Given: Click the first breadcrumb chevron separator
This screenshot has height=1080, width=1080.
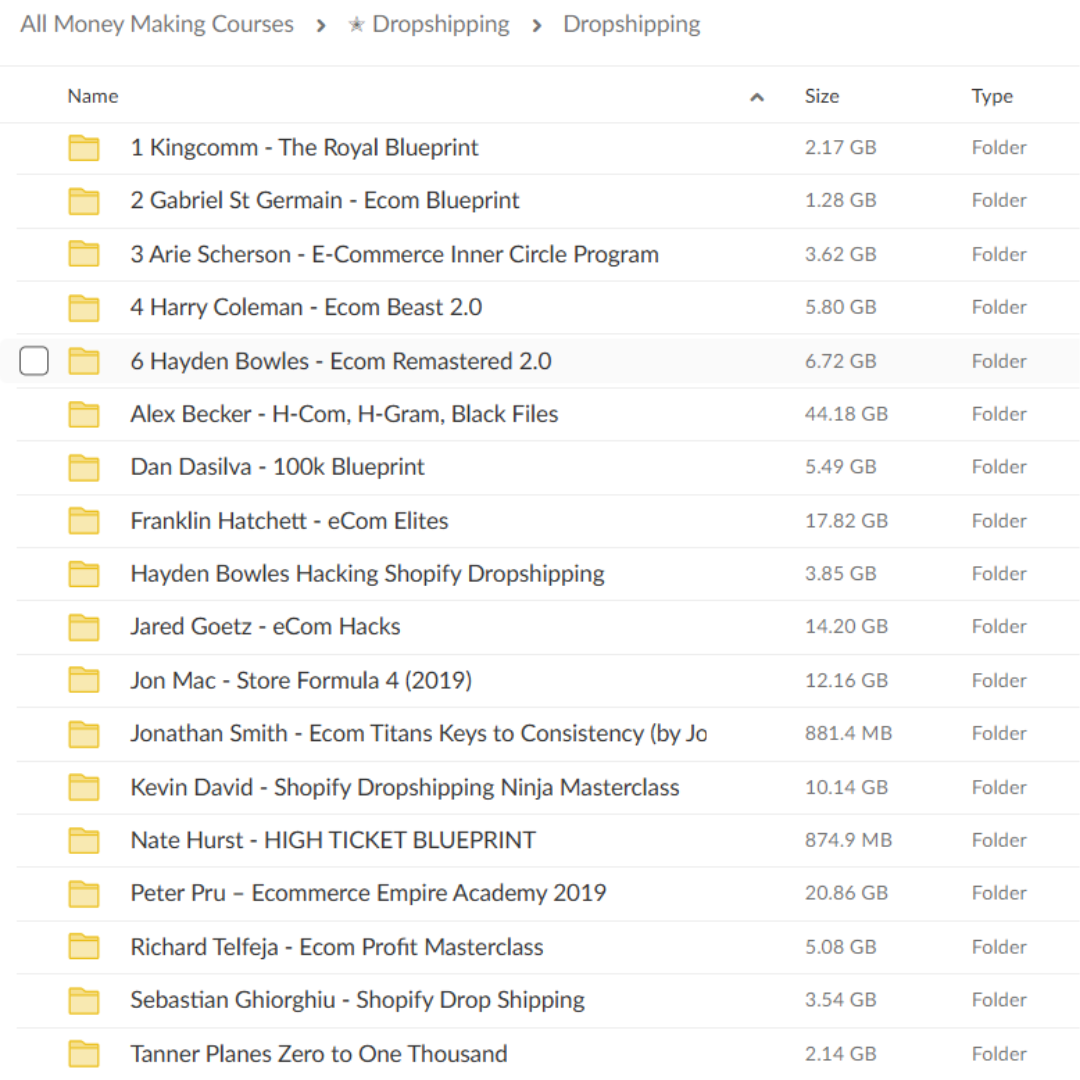Looking at the screenshot, I should pos(319,24).
